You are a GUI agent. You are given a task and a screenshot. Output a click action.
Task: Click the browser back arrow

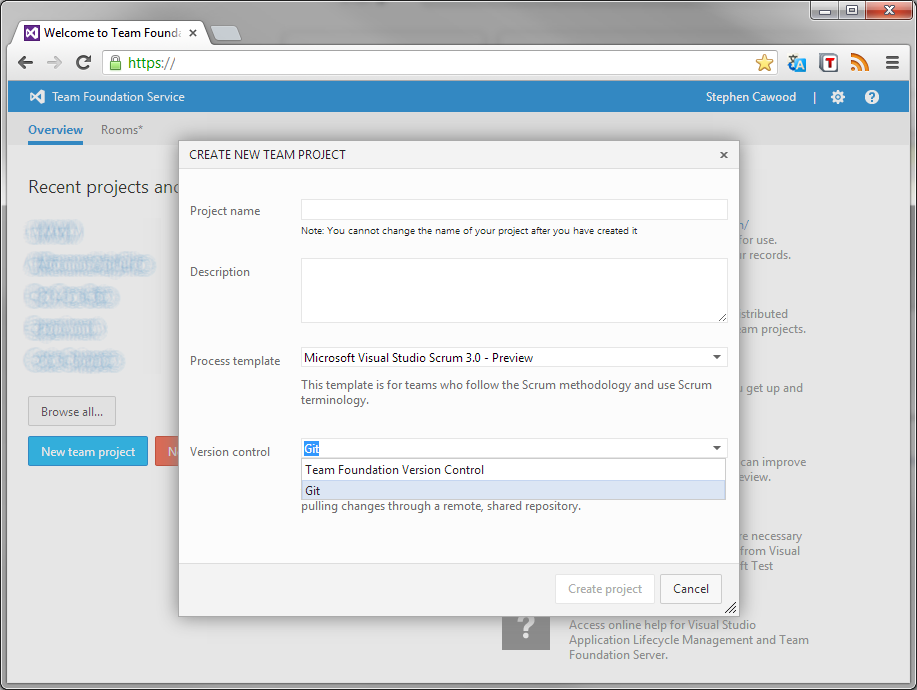pos(25,63)
